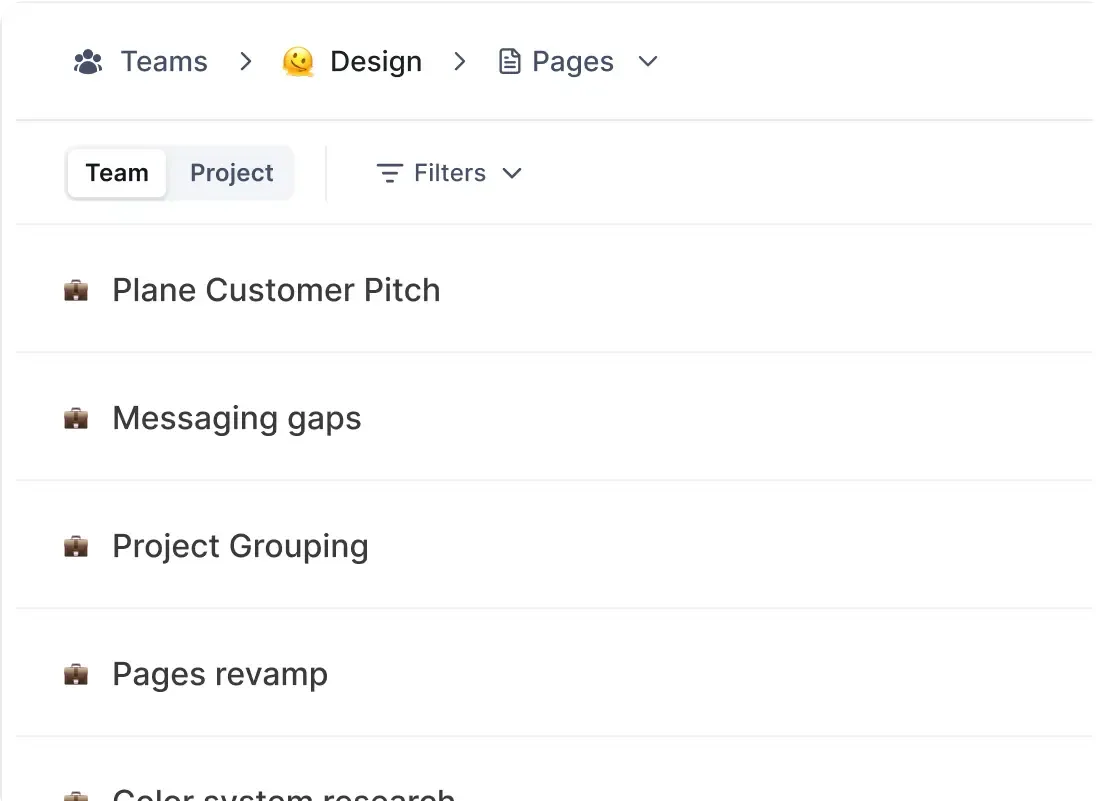Switch to the Project view
1096x801 pixels.
point(231,173)
